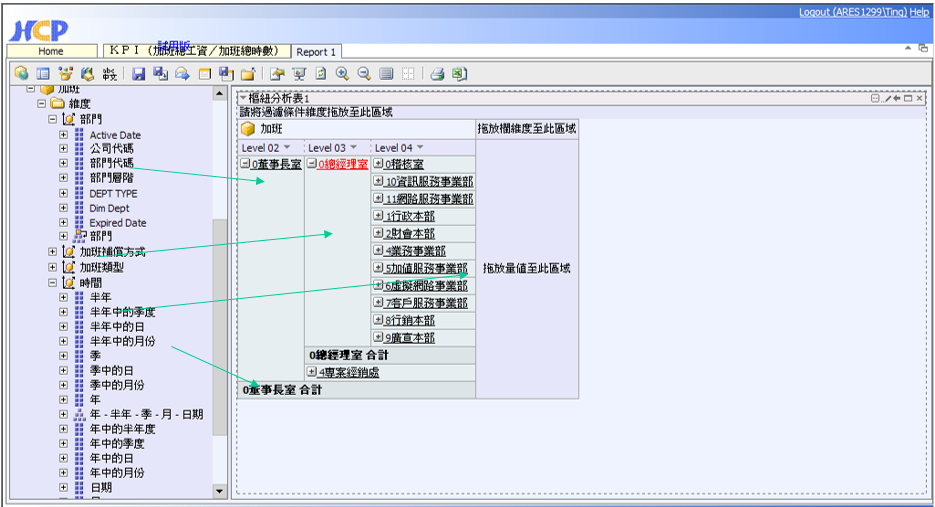Collapse the 時間 dimension node
This screenshot has height=507, width=935.
(x=53, y=283)
